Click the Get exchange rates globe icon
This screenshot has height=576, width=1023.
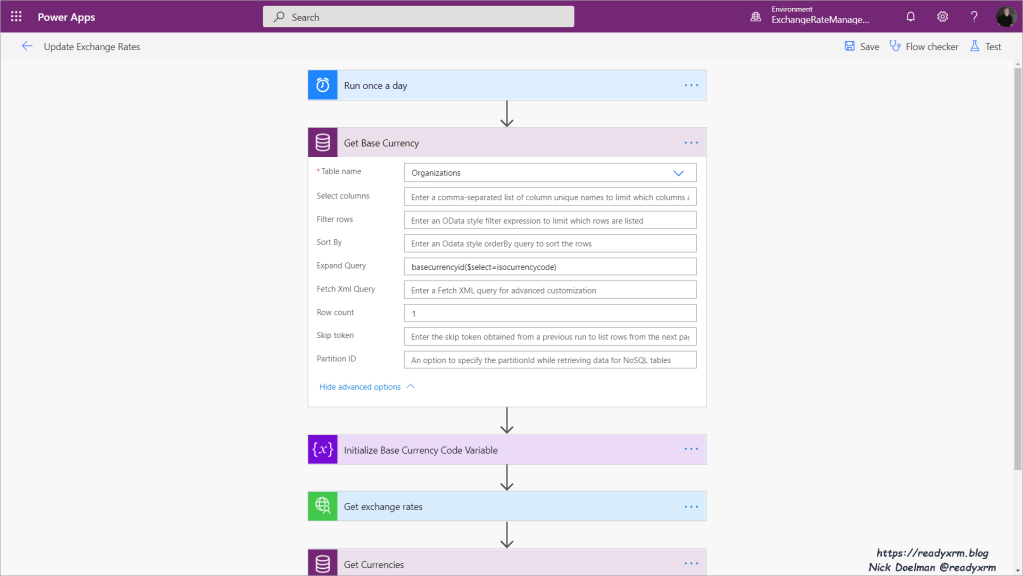(323, 507)
